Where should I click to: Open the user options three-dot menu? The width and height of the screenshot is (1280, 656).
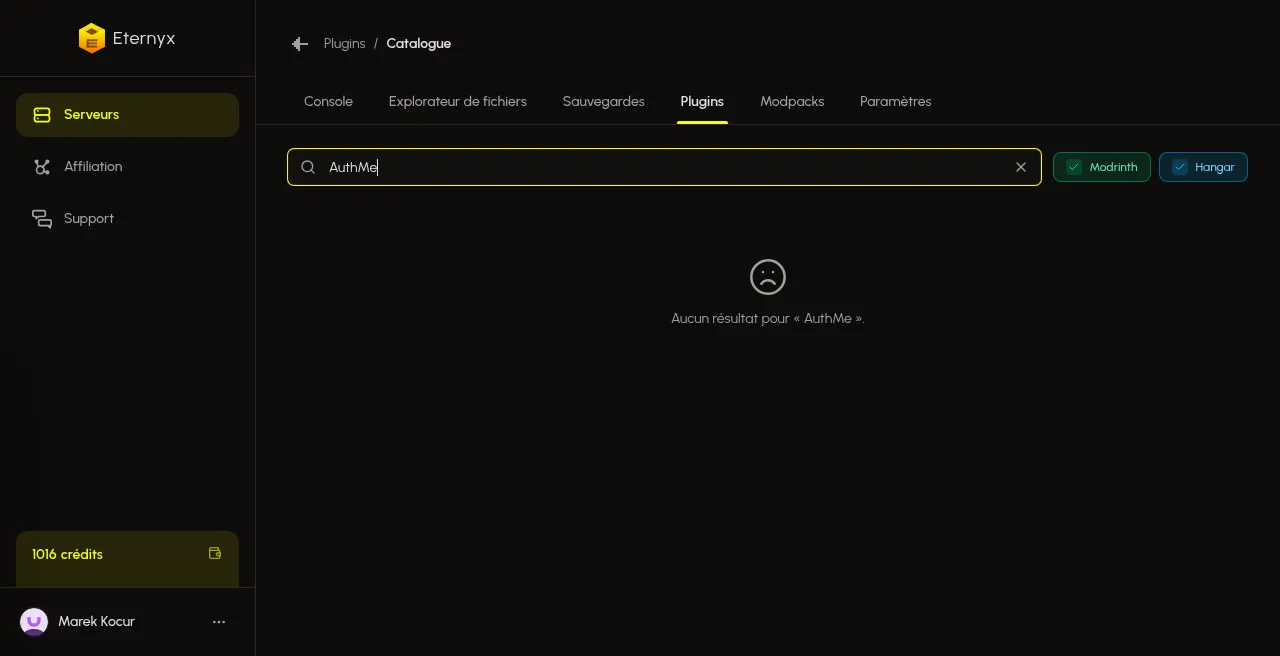[x=219, y=622]
